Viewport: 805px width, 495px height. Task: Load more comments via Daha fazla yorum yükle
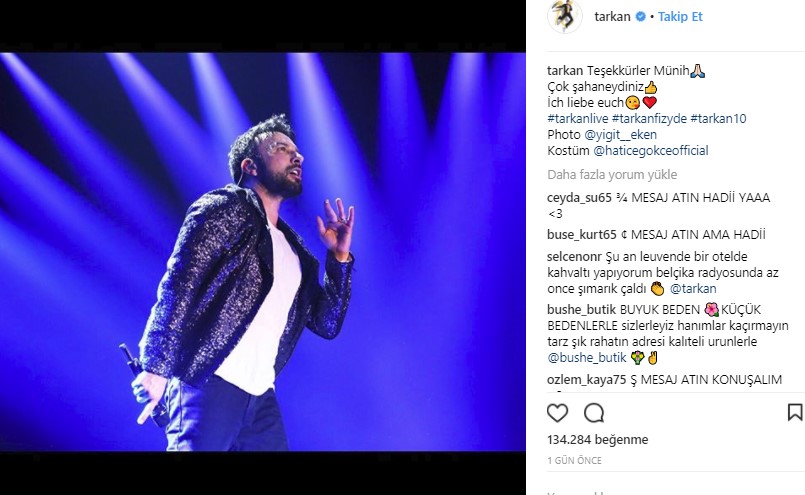612,175
